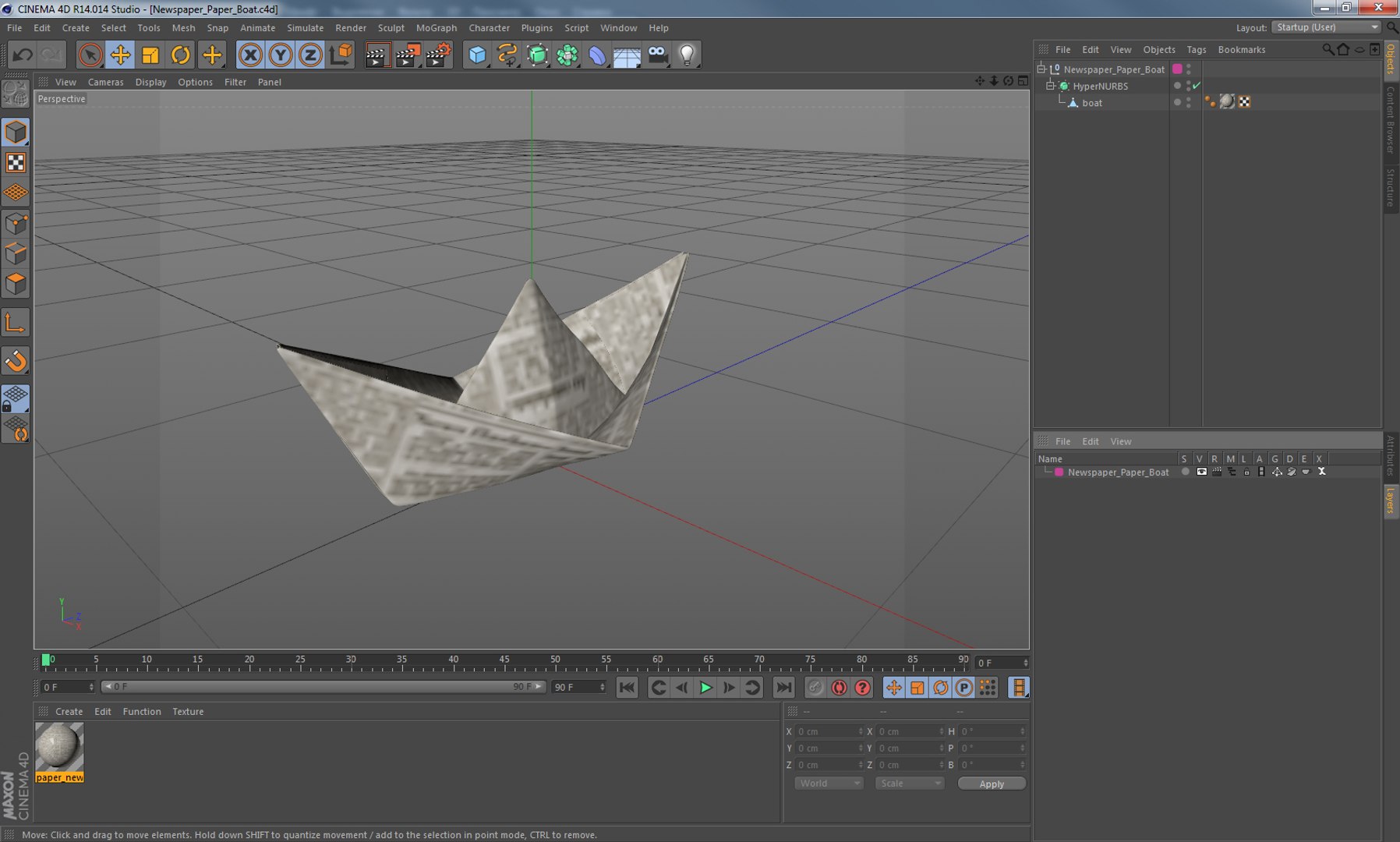
Task: Open the NURBS generator icon
Action: point(538,55)
